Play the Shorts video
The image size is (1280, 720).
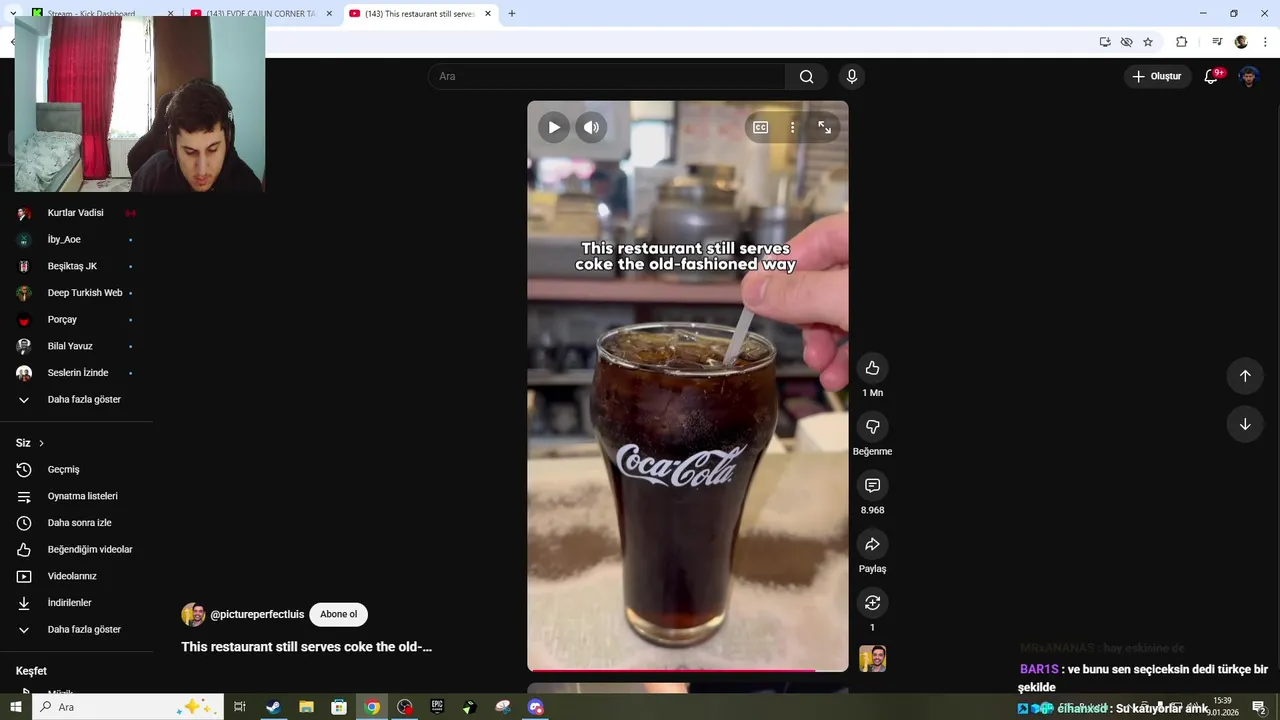[x=554, y=127]
